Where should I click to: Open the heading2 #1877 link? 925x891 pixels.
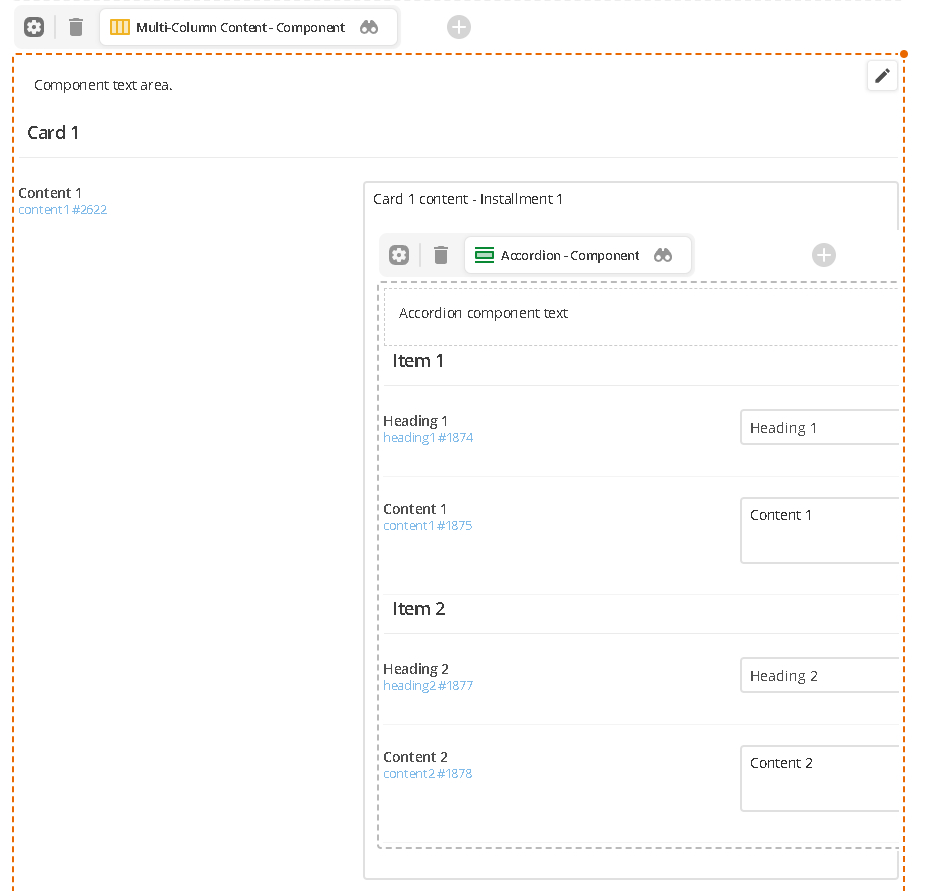point(428,685)
